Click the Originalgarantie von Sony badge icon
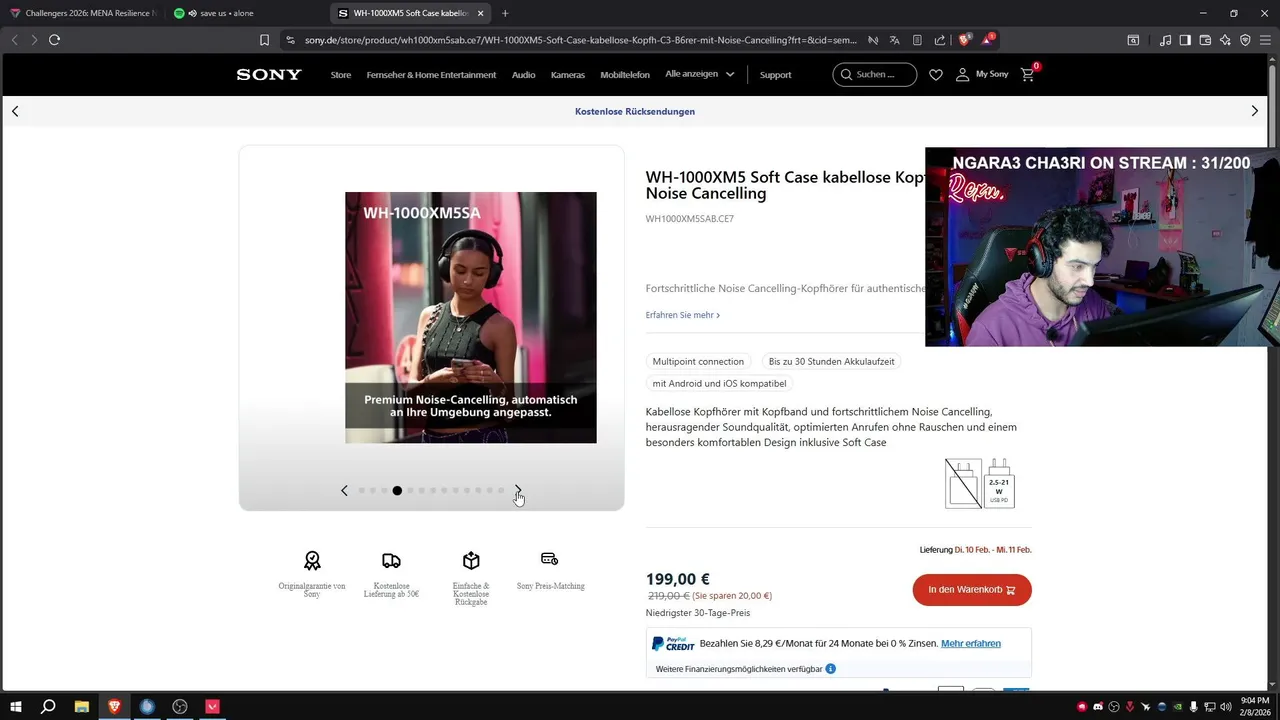This screenshot has height=720, width=1280. [x=312, y=560]
